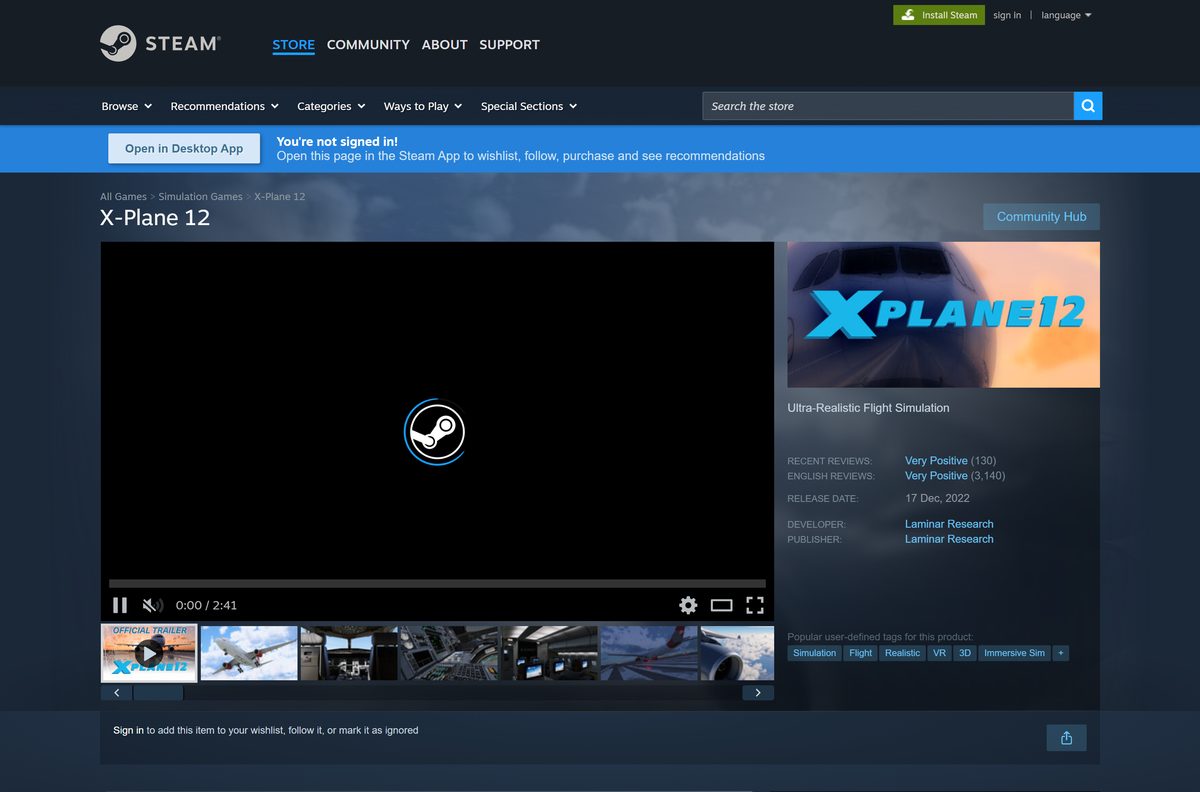
Task: Open the language dropdown
Action: [x=1066, y=15]
